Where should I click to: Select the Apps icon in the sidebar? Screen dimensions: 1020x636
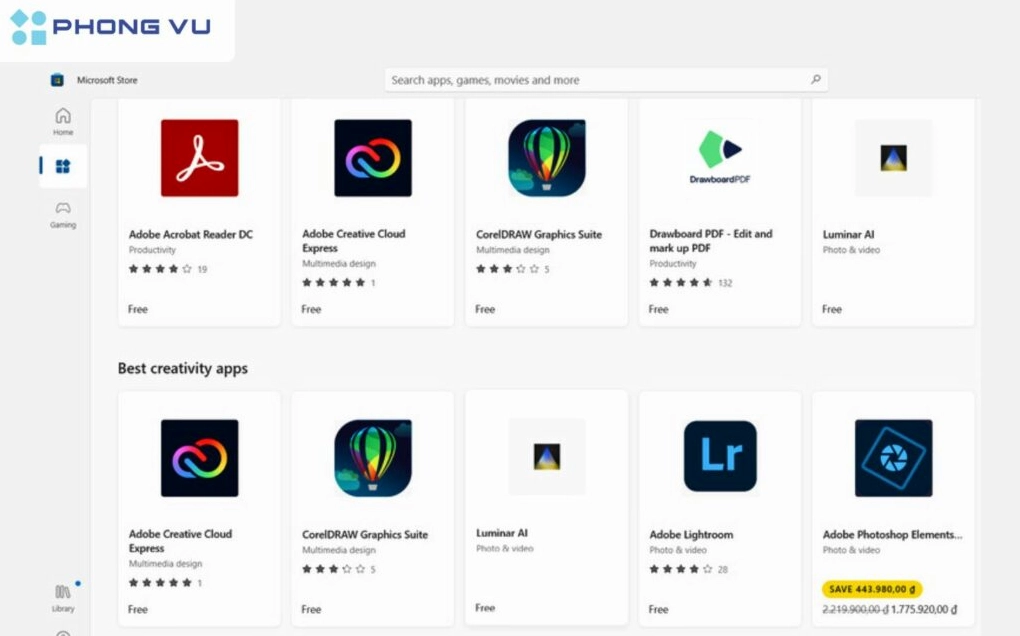[x=63, y=166]
